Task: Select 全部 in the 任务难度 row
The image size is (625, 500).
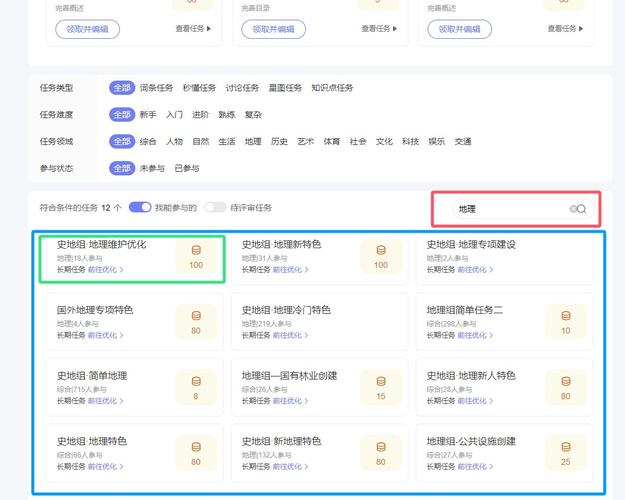Action: click(122, 115)
